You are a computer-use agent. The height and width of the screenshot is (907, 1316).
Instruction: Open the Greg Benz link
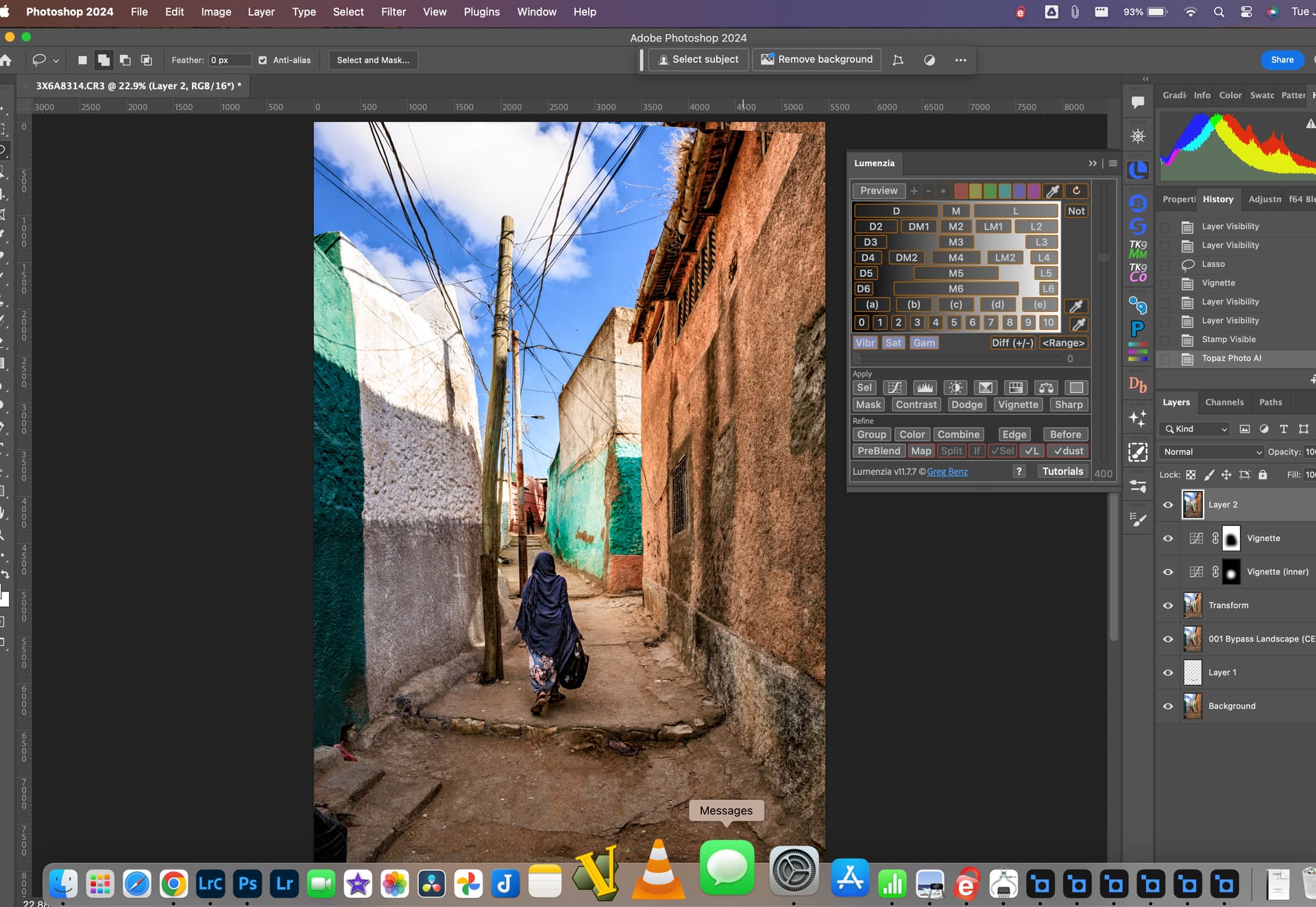coord(947,472)
